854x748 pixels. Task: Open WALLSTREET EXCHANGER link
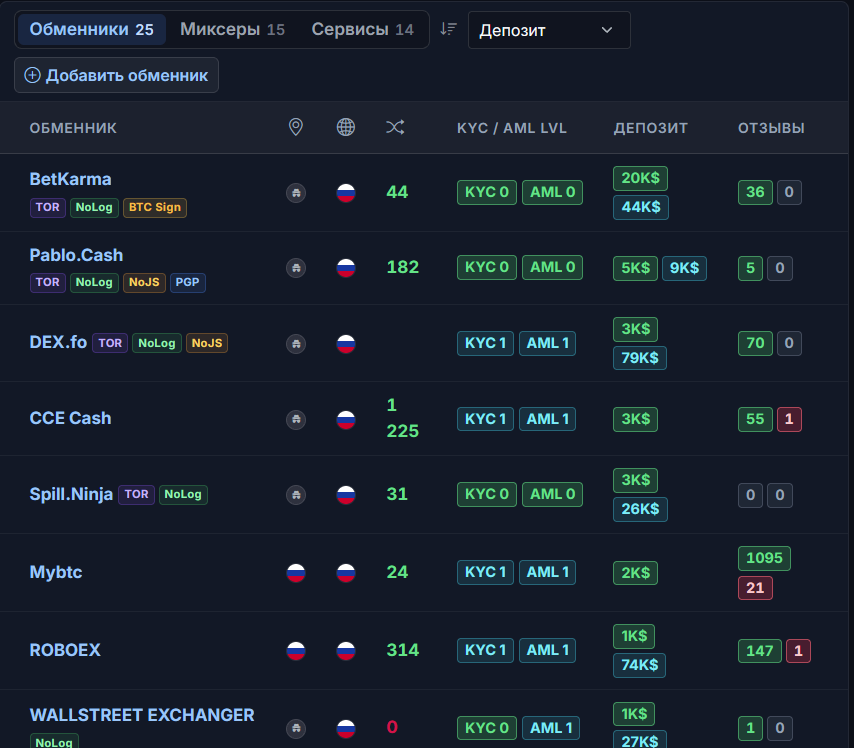click(142, 715)
